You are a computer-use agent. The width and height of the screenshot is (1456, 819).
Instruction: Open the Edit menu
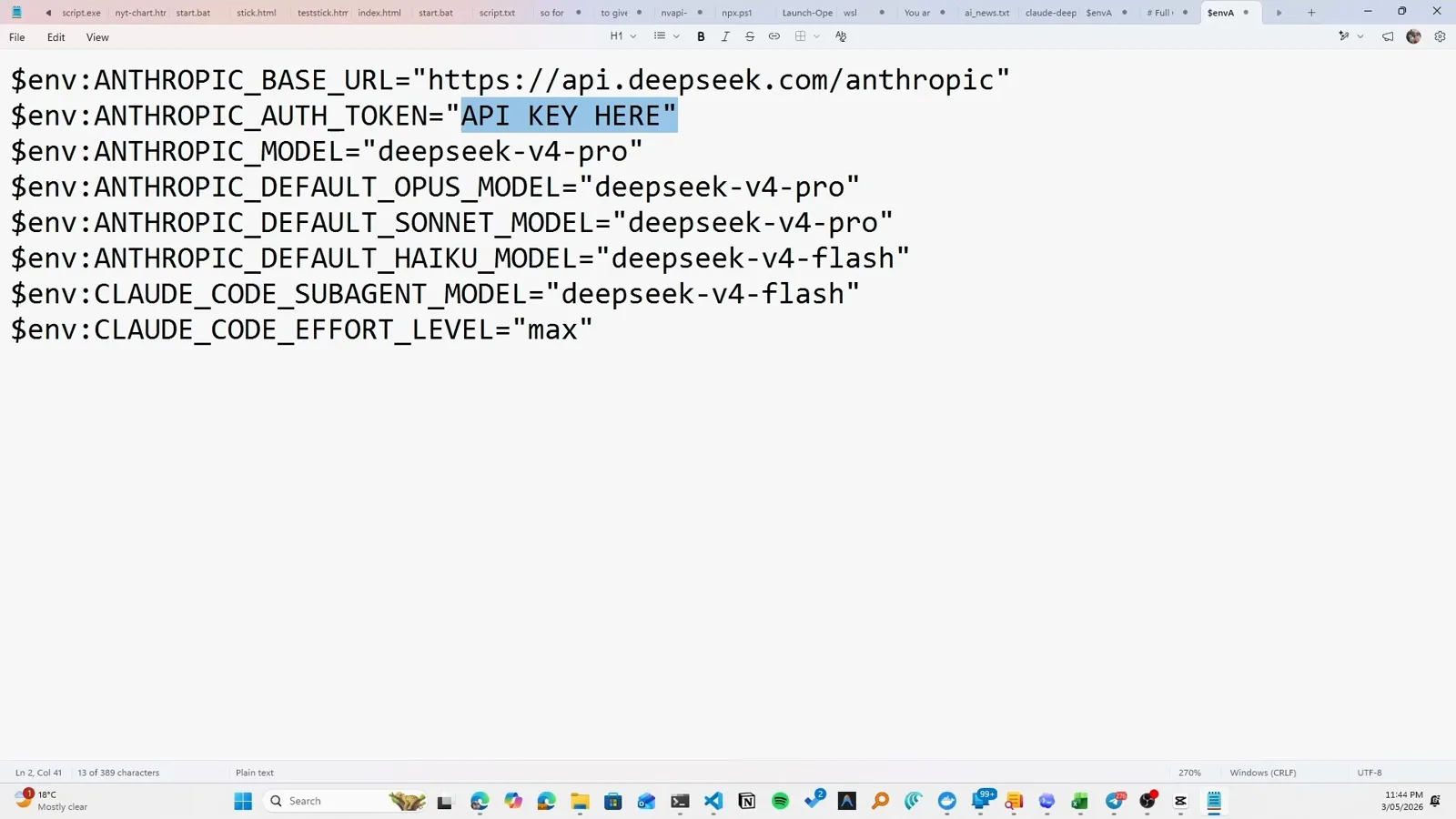(x=56, y=37)
